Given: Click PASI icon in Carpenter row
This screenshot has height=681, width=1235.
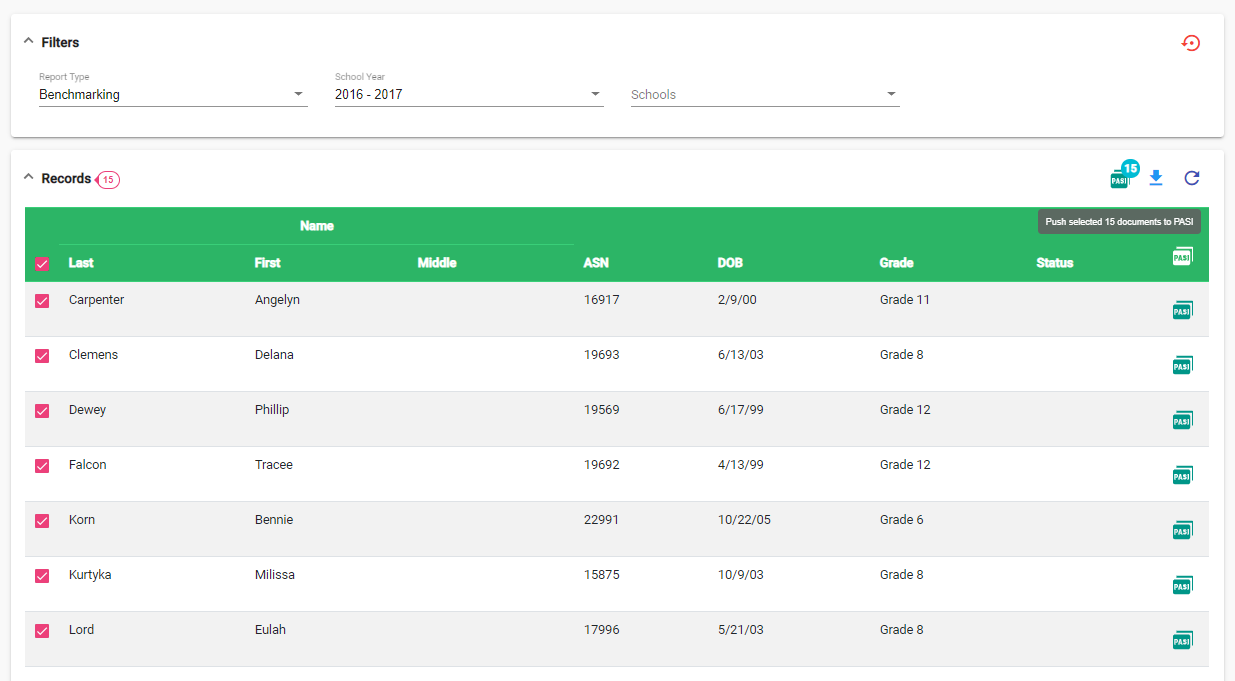Looking at the screenshot, I should click(x=1182, y=310).
